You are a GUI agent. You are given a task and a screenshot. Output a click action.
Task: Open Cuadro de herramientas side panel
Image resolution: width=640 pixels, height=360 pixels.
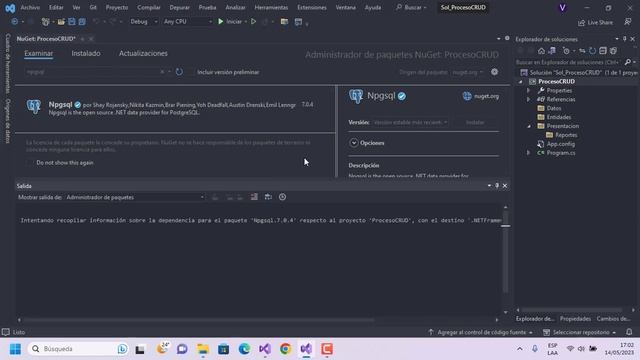(8, 63)
